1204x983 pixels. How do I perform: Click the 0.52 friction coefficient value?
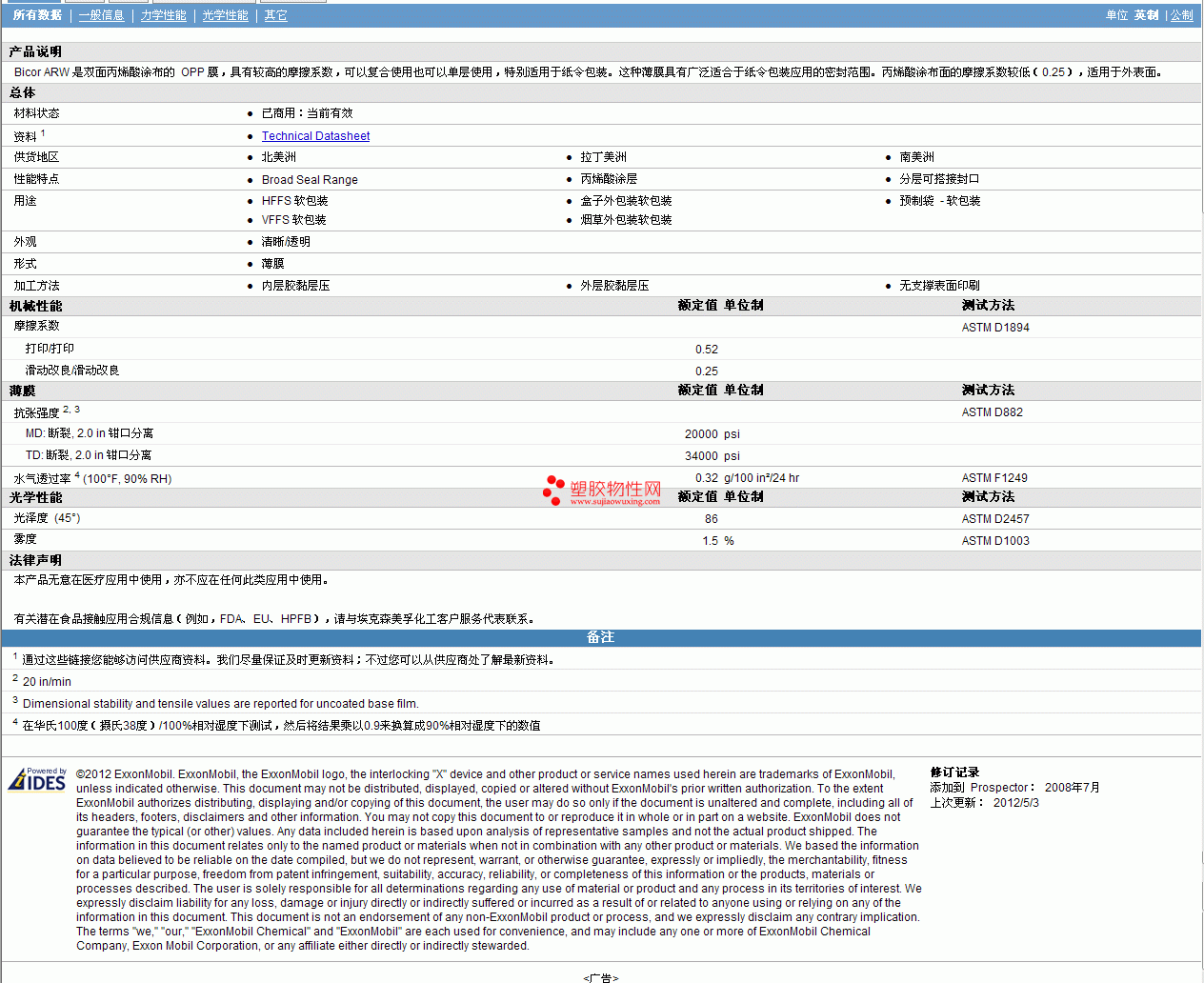click(x=707, y=350)
